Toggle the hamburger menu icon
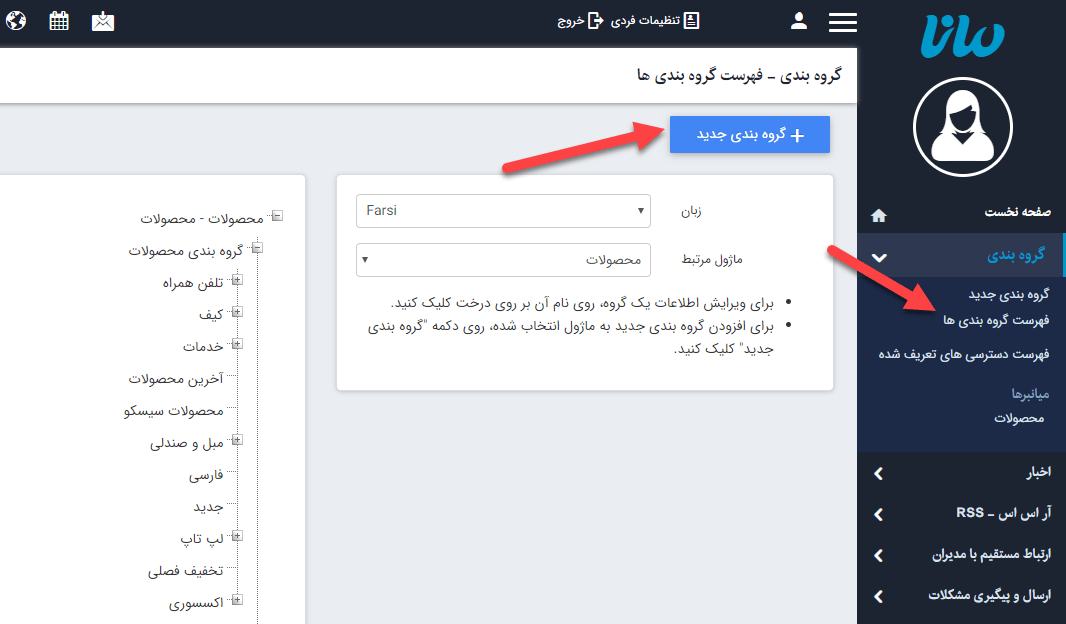 [843, 21]
